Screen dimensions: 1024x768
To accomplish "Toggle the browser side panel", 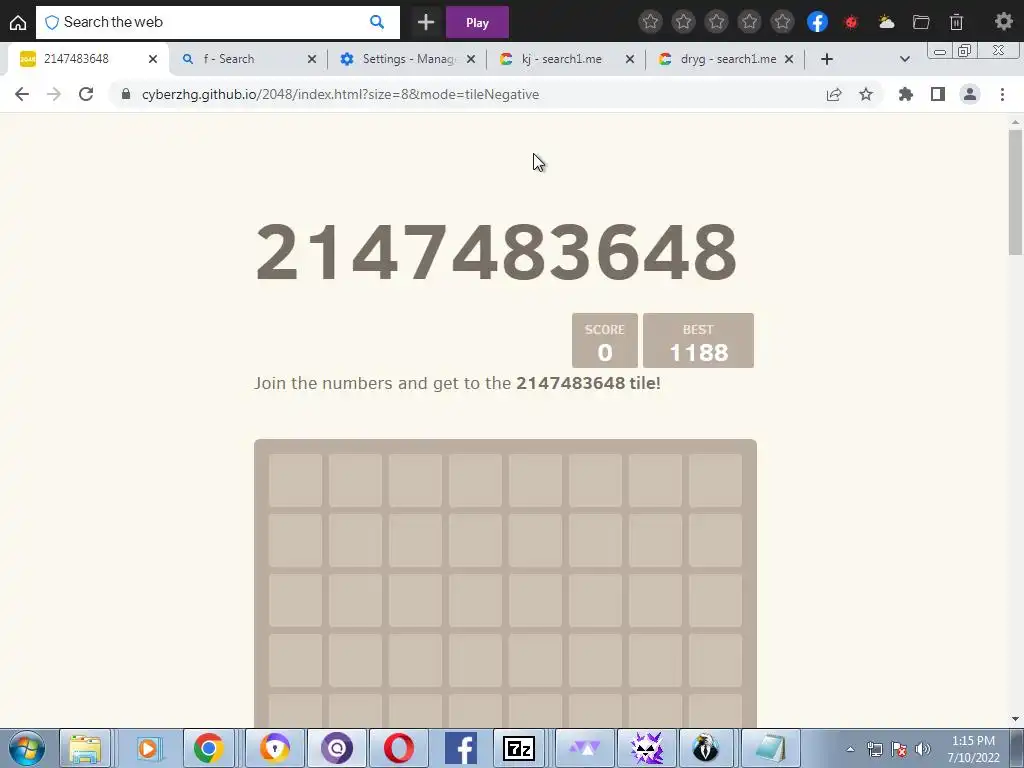I will click(x=938, y=94).
